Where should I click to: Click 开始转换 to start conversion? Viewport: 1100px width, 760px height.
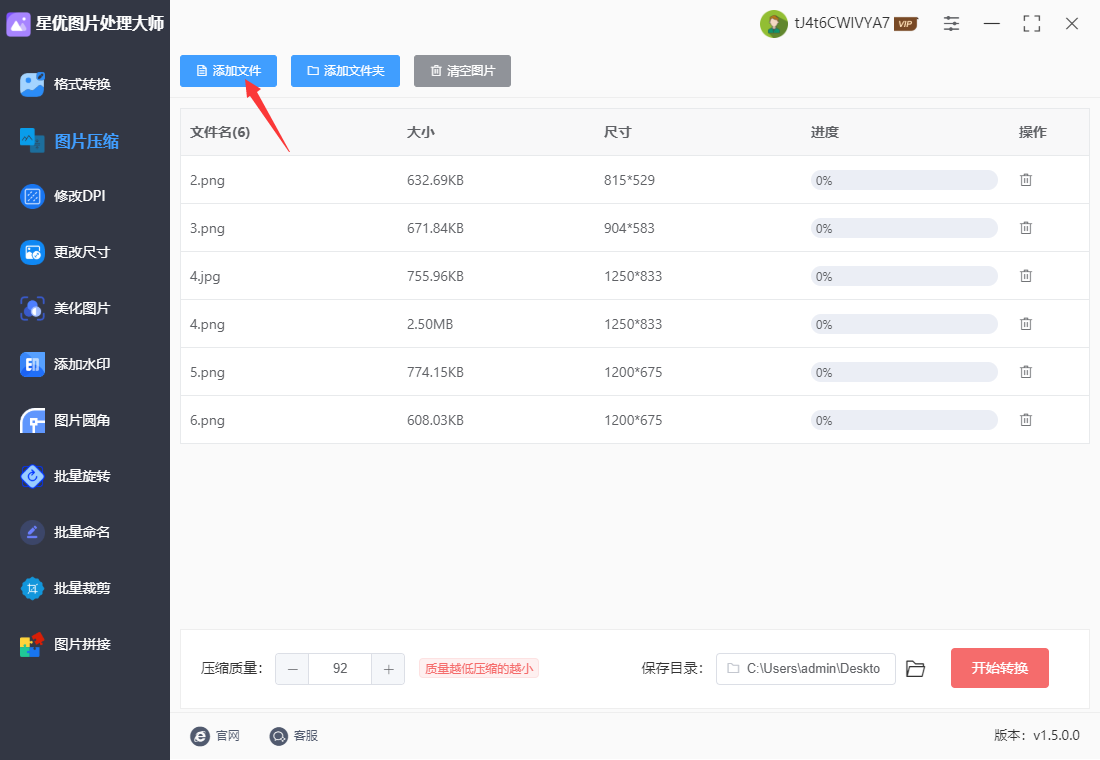[1000, 668]
